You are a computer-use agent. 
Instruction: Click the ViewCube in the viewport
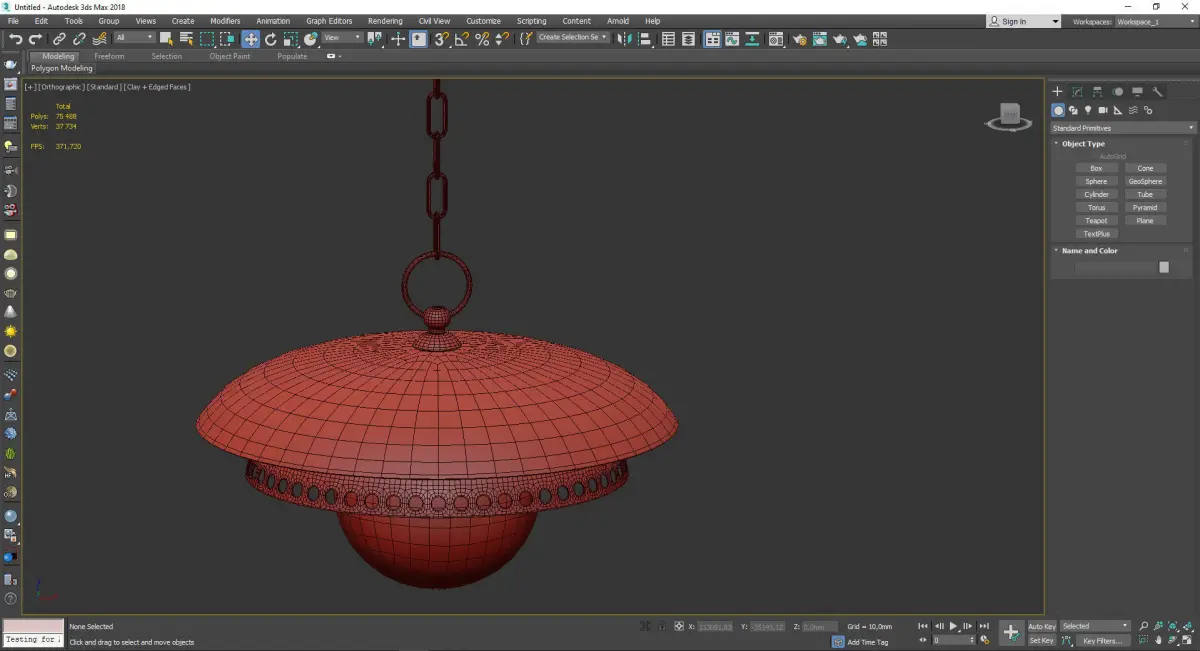pos(1009,117)
